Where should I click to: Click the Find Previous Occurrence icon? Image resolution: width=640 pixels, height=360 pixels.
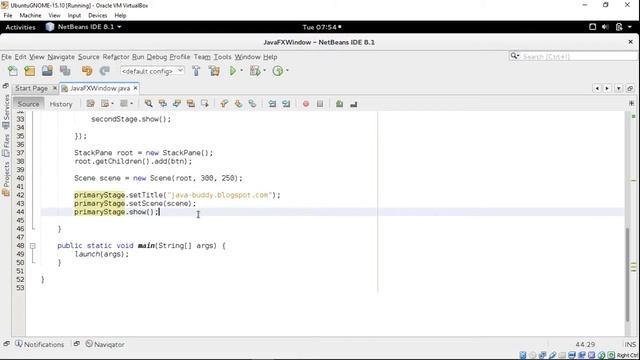coord(162,104)
